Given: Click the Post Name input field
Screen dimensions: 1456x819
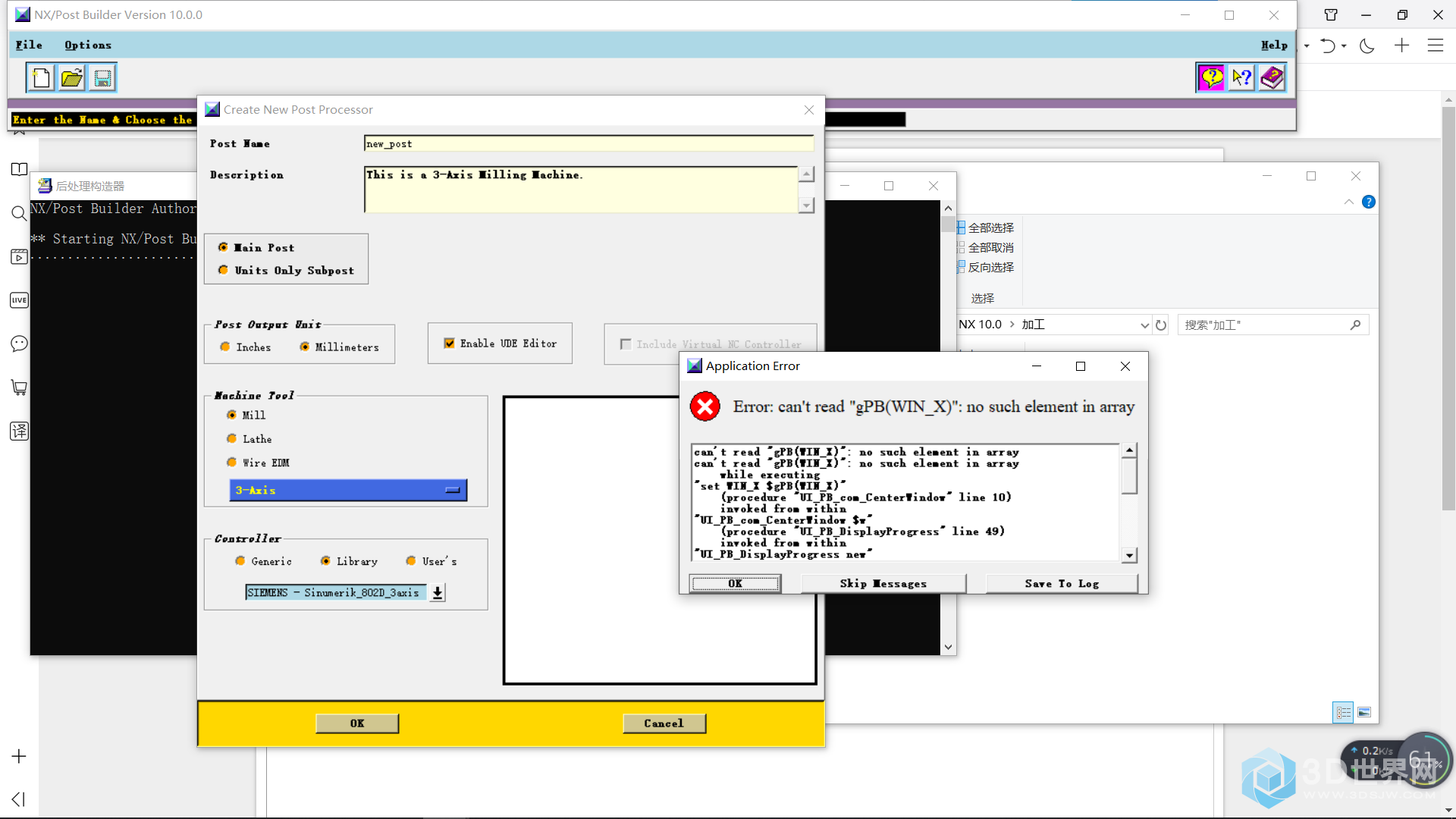Looking at the screenshot, I should point(588,143).
